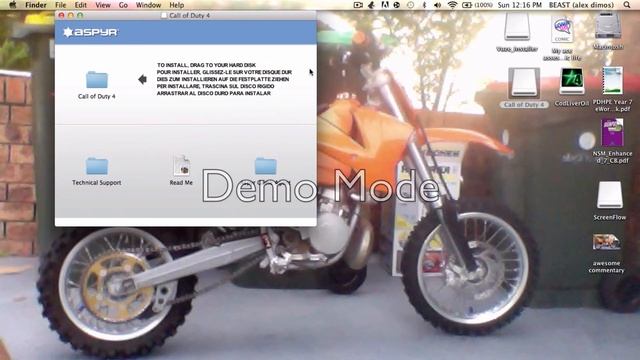Select the PDHPE Year 7 PDF icon
The width and height of the screenshot is (640, 360).
pyautogui.click(x=613, y=81)
